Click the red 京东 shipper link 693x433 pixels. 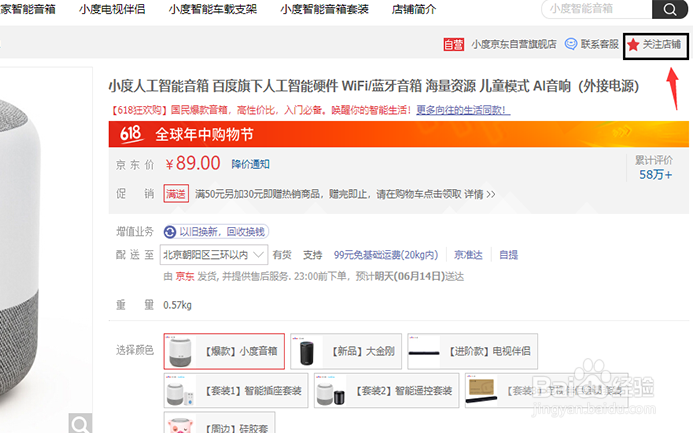pyautogui.click(x=185, y=277)
